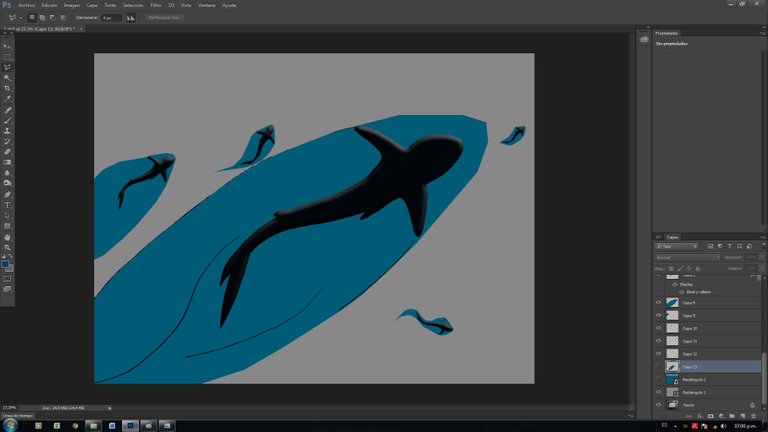Select the Eyedropper tool

click(8, 99)
